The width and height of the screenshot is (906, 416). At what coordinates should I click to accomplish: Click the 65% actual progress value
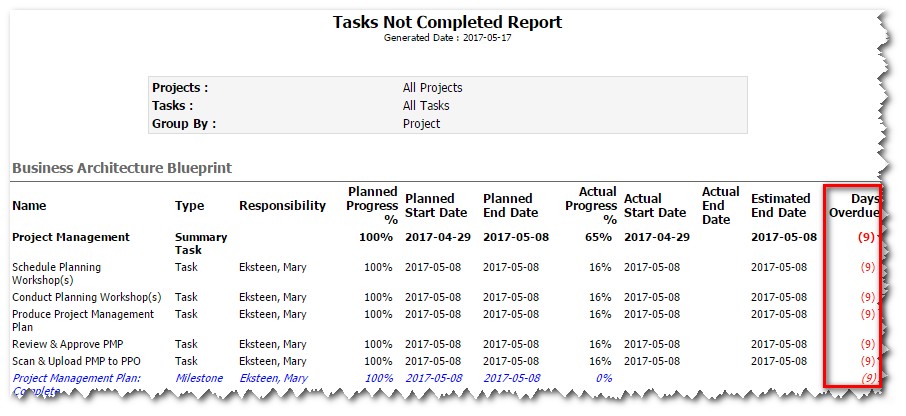coord(600,237)
